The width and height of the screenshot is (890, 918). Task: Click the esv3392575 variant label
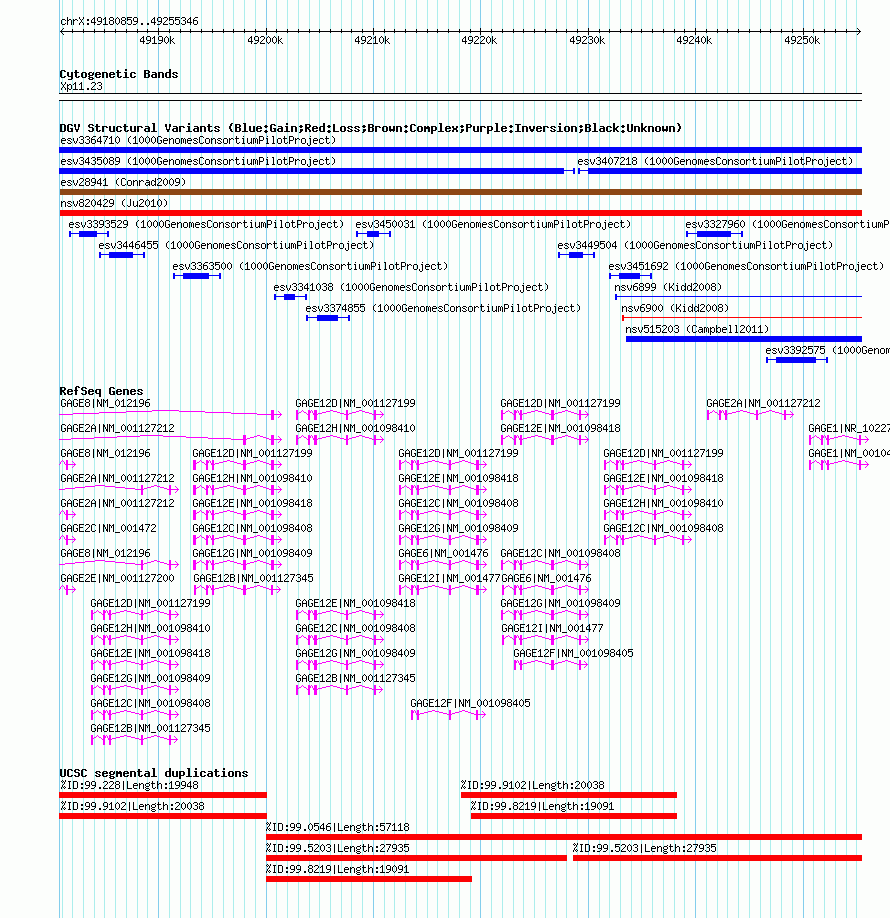click(x=827, y=351)
